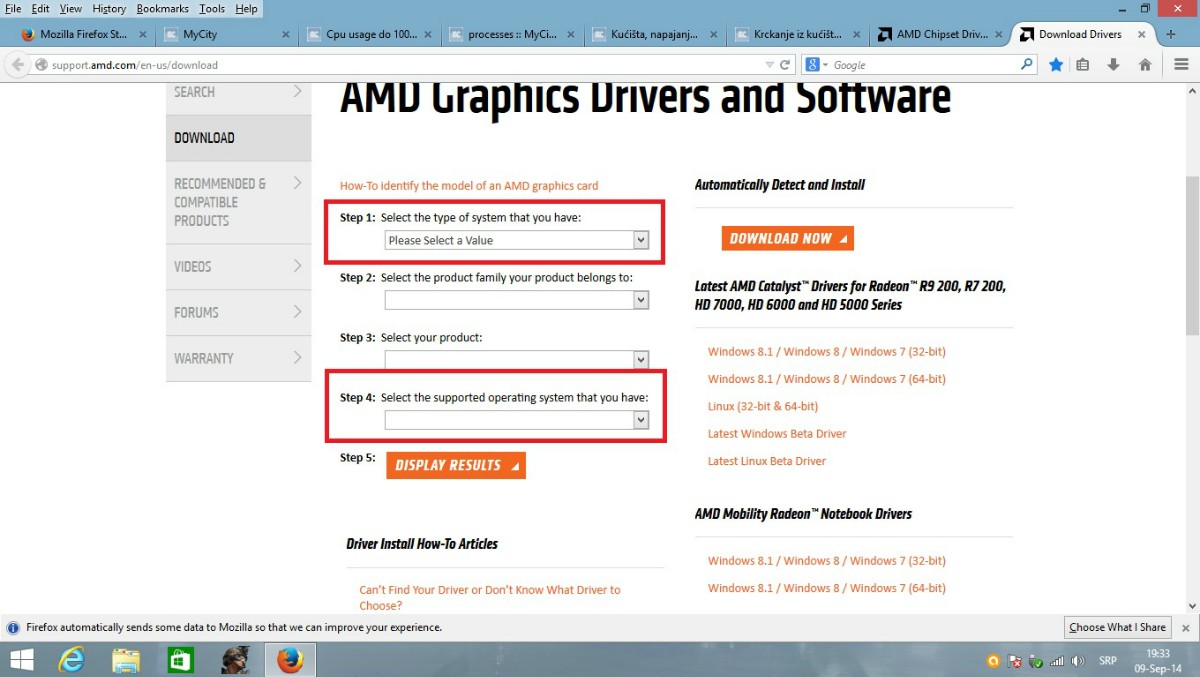Open the Windows Store taskbar icon

pos(181,660)
